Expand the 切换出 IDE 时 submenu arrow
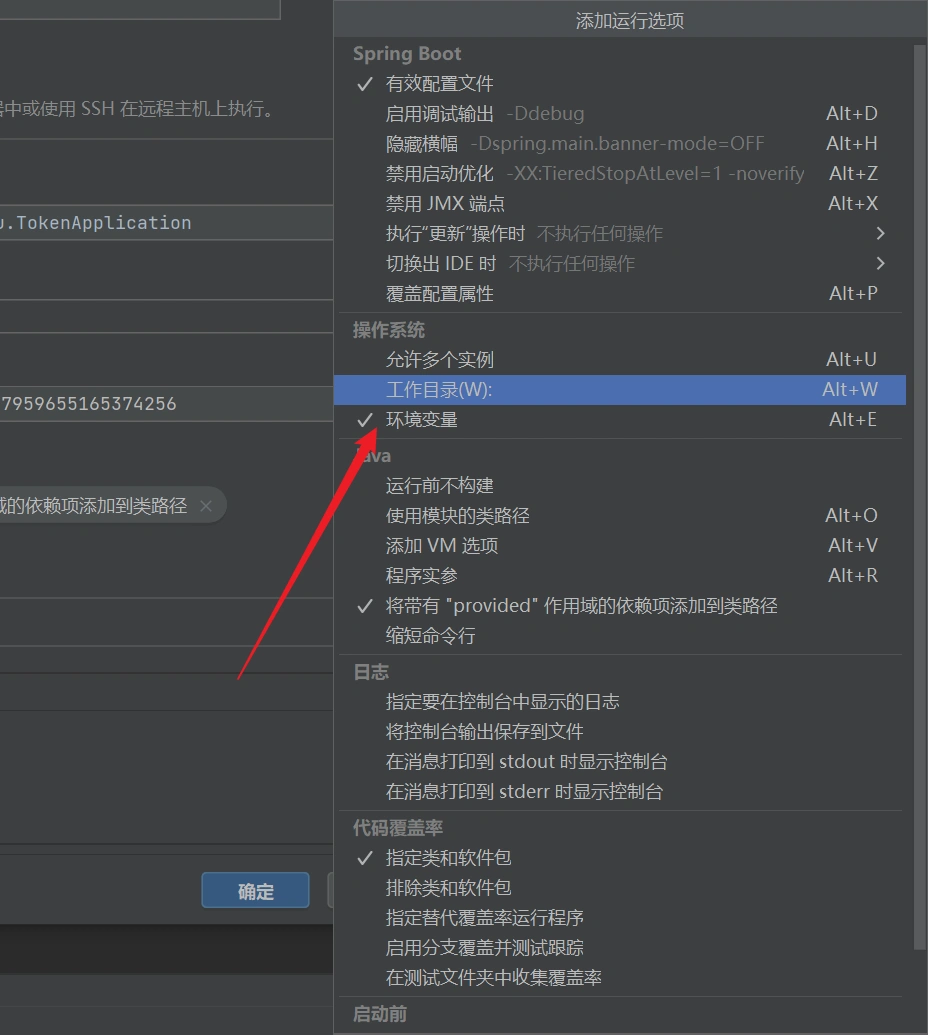The image size is (928, 1035). pos(880,264)
